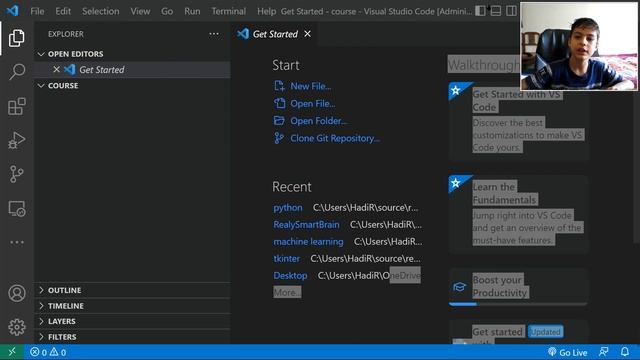Open the Extensions view icon

[16, 106]
